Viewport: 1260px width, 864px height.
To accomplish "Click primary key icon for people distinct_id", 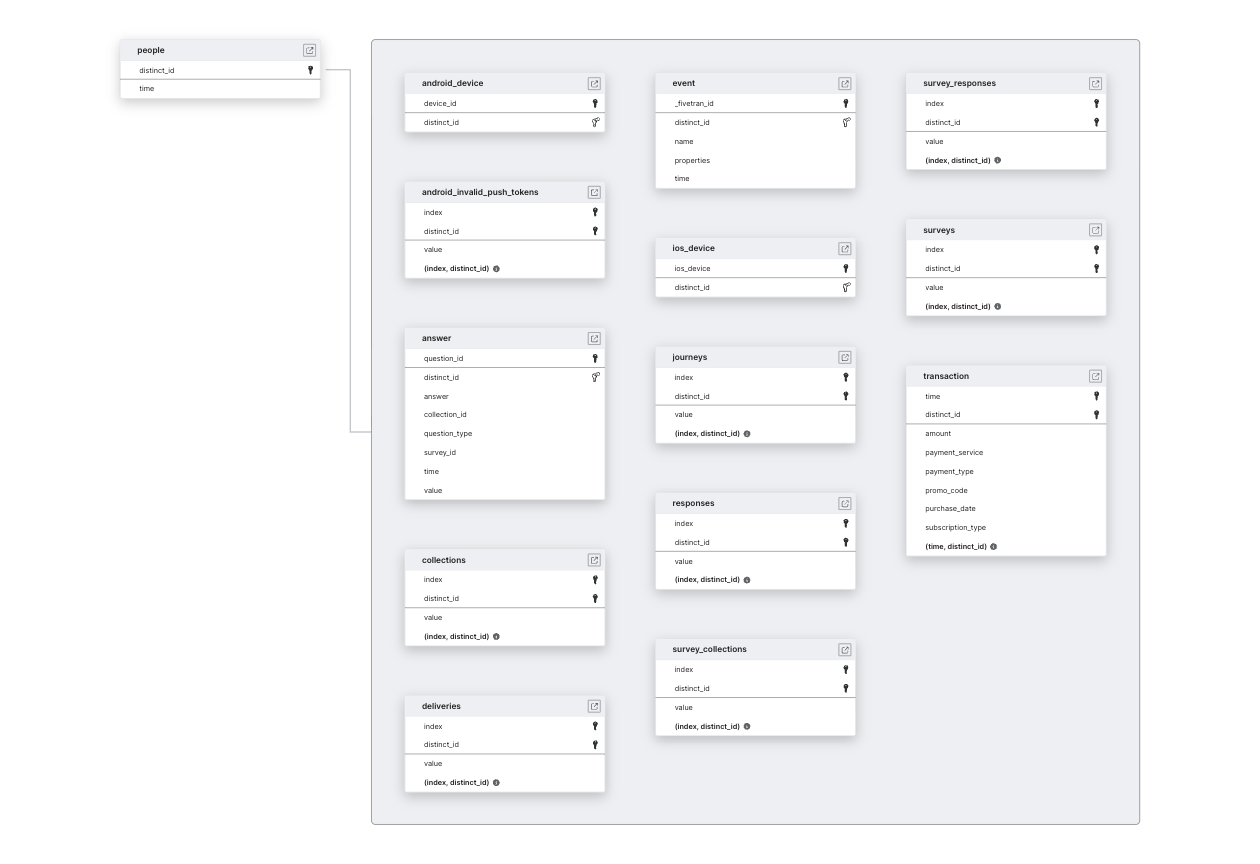I will click(310, 70).
